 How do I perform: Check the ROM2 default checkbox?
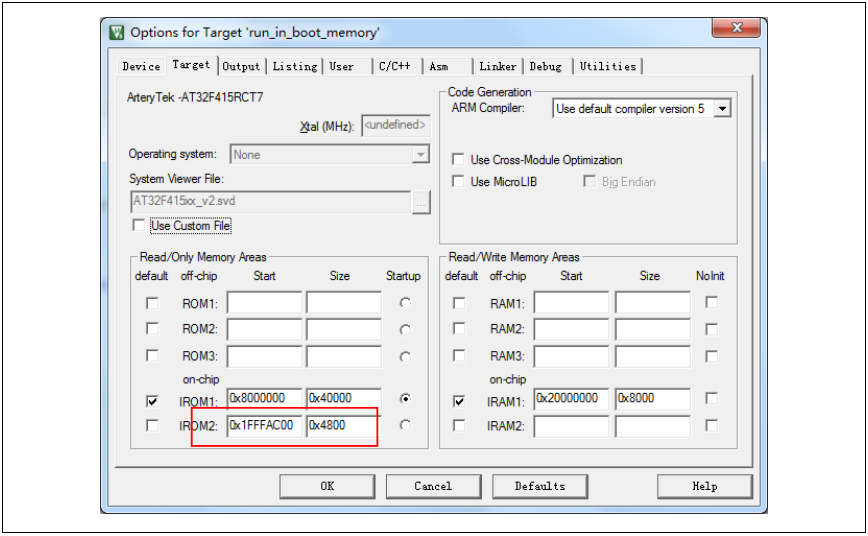[152, 328]
